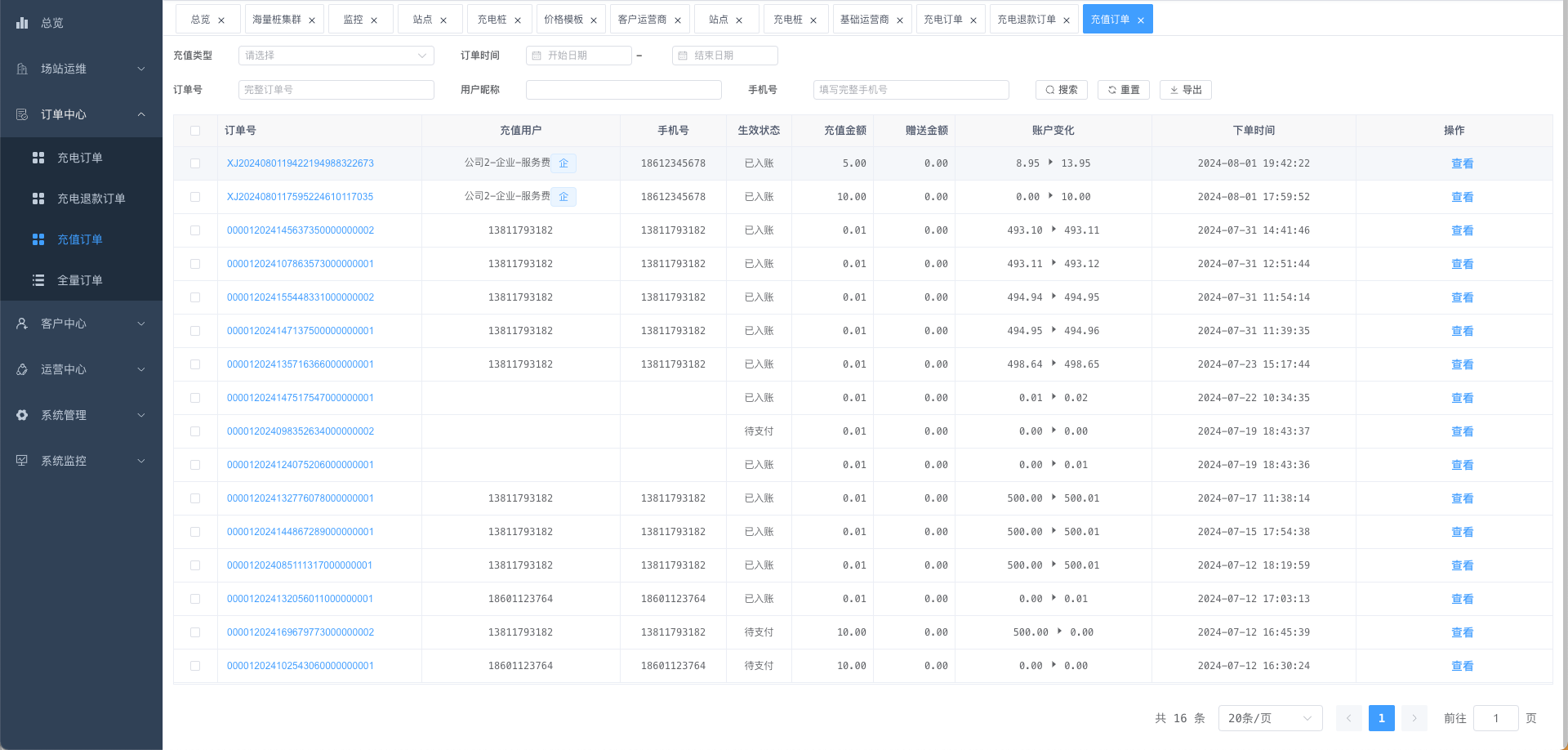This screenshot has height=750, width=1568.
Task: Click the 企 enterprise badge for order XJ202408011759
Action: [563, 197]
